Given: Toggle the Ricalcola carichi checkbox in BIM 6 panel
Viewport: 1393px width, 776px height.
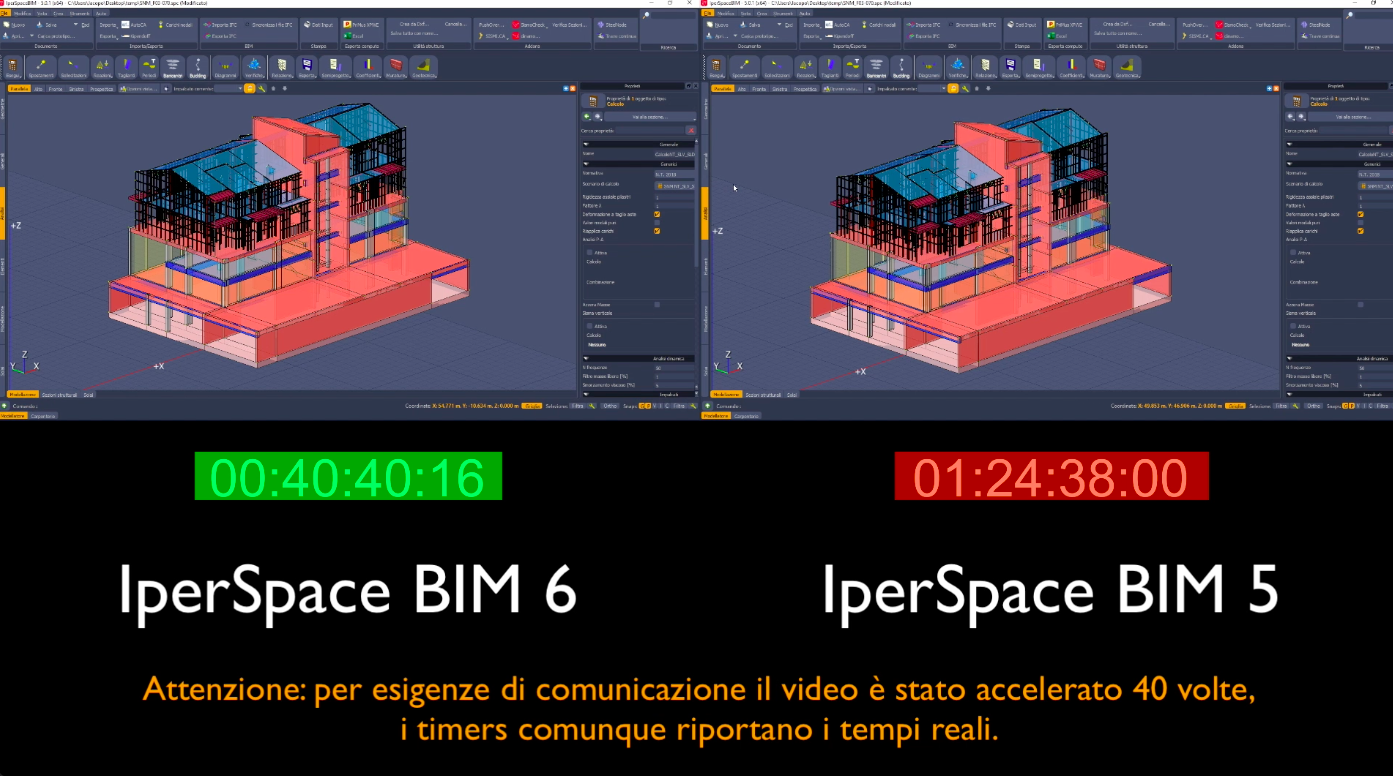Looking at the screenshot, I should (657, 231).
